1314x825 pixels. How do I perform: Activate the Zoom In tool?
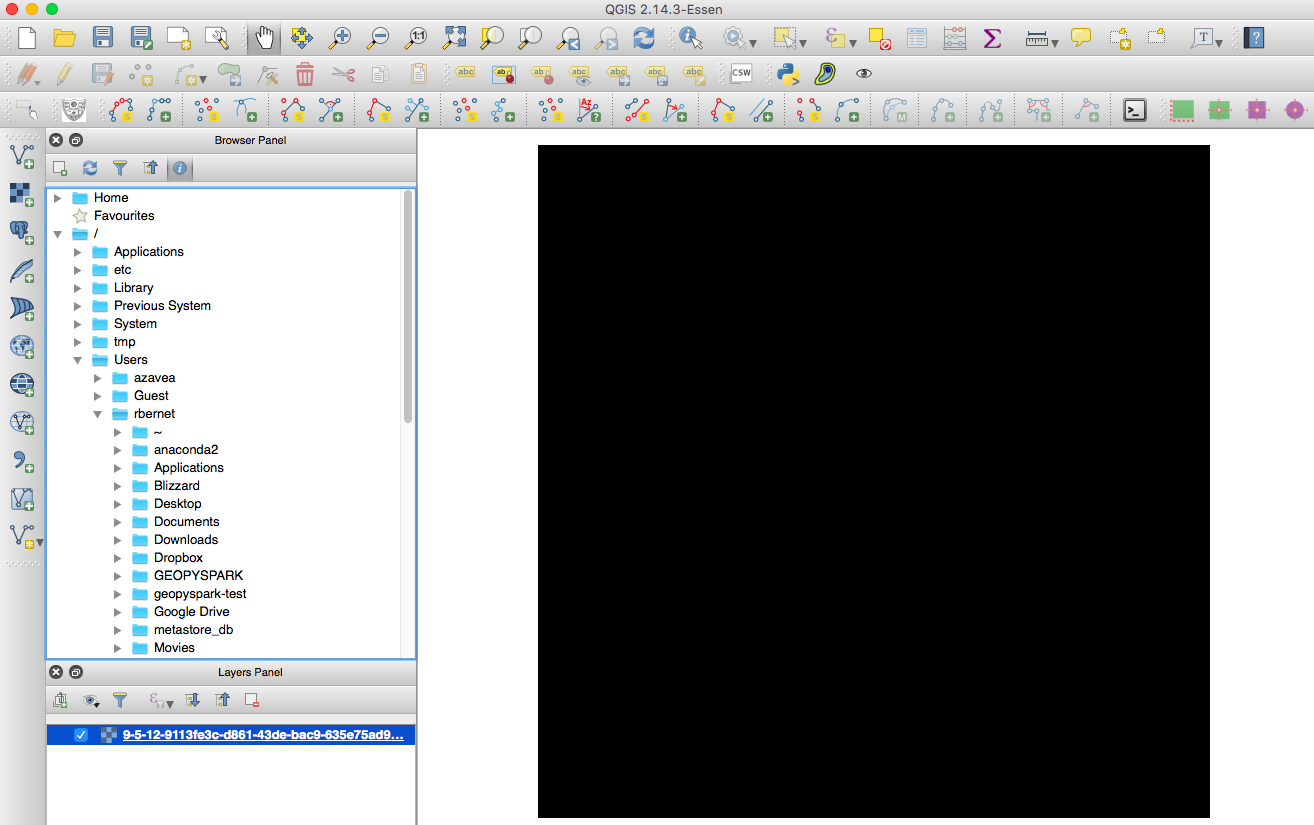pyautogui.click(x=339, y=38)
